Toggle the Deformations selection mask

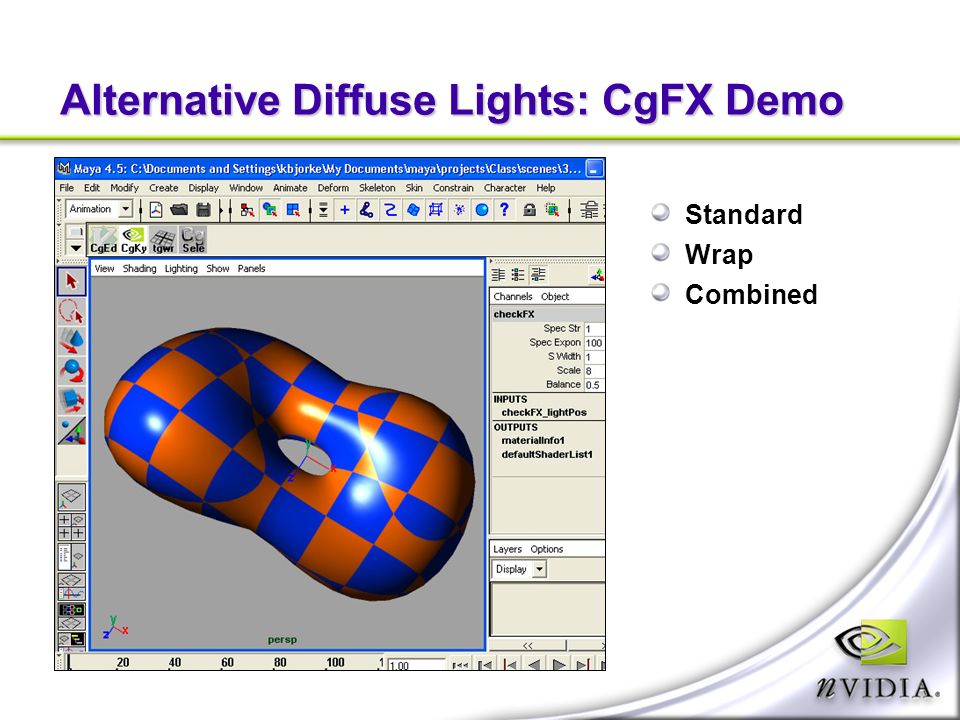(x=436, y=210)
